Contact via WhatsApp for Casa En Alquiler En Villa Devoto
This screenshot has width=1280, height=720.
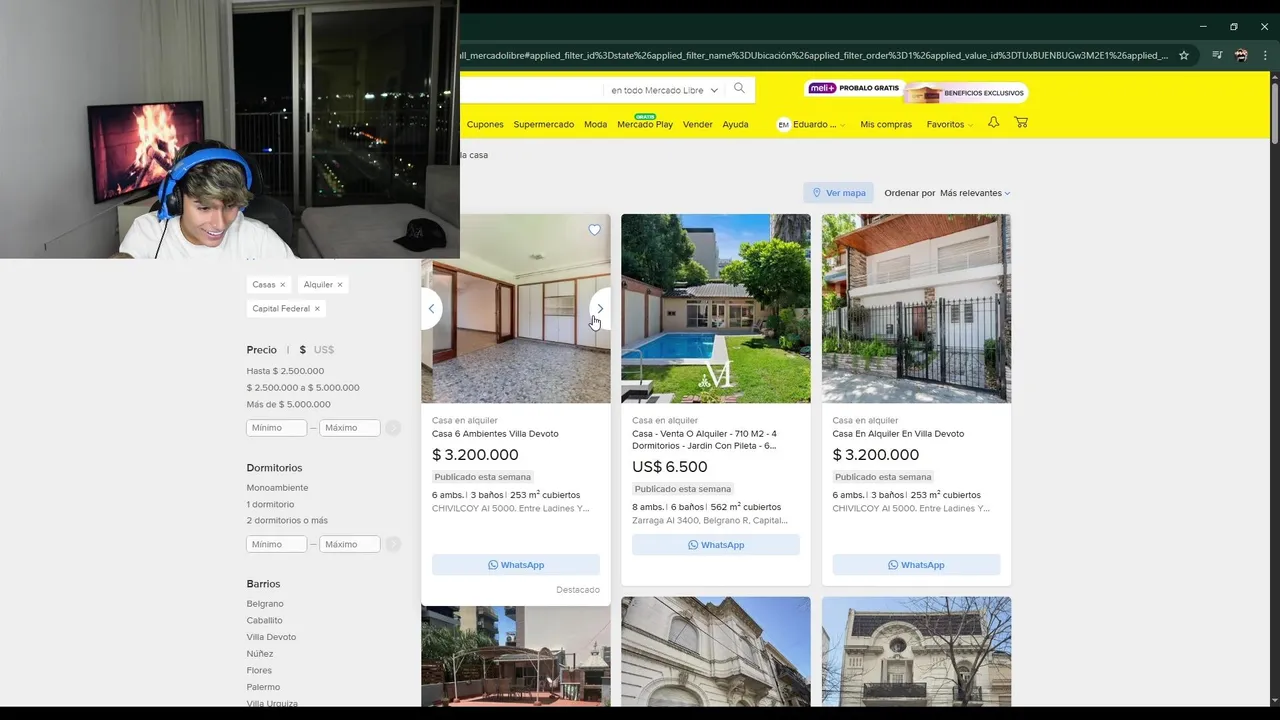tap(916, 565)
